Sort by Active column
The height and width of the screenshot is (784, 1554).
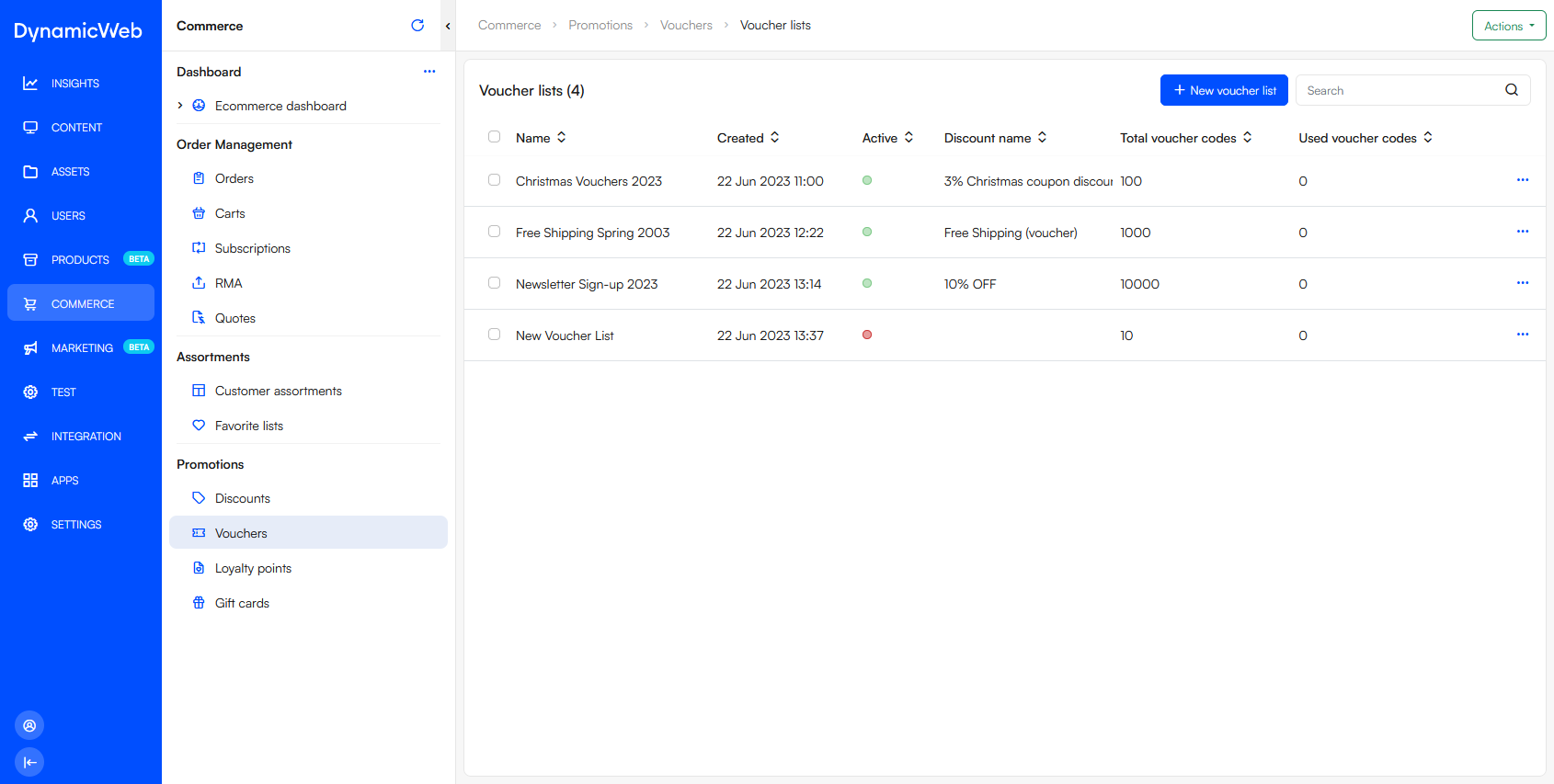[x=888, y=138]
